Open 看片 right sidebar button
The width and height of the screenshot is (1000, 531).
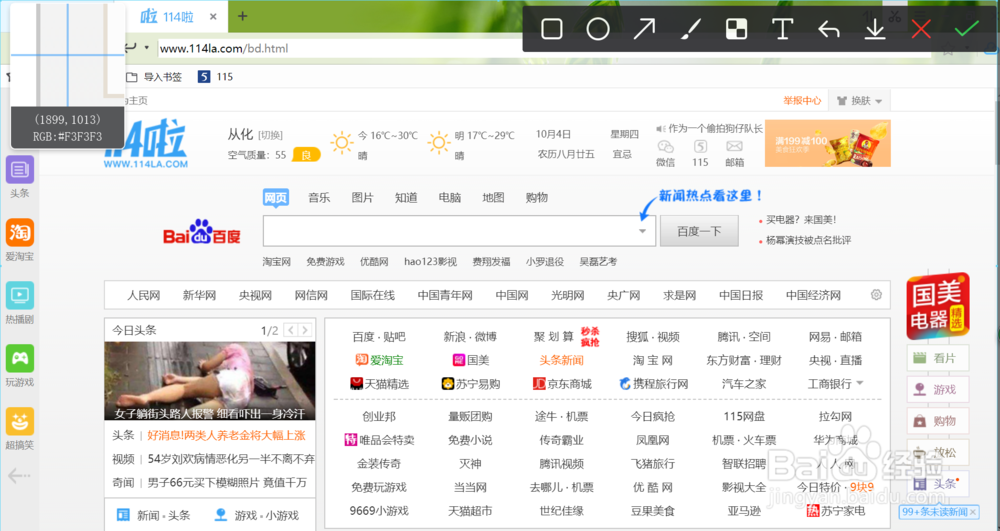pos(938,358)
